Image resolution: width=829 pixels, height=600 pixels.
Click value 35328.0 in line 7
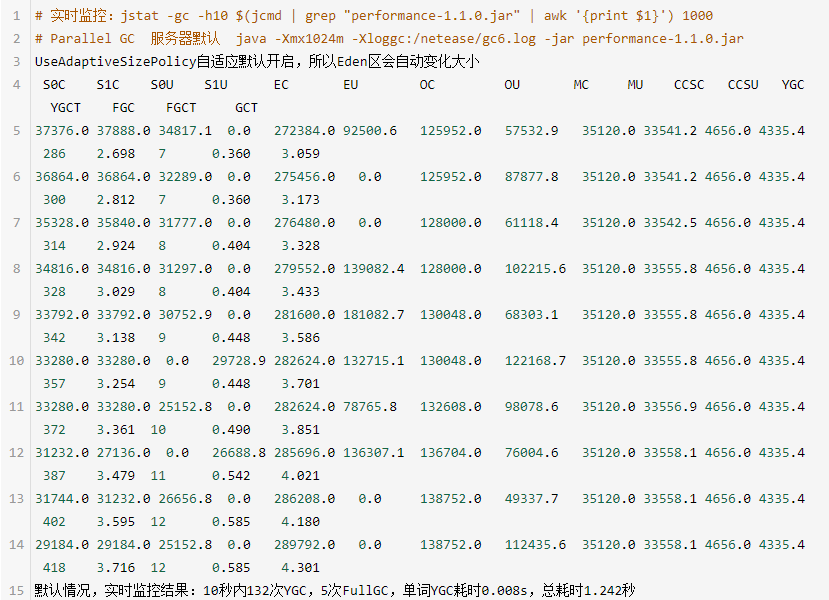[62, 223]
